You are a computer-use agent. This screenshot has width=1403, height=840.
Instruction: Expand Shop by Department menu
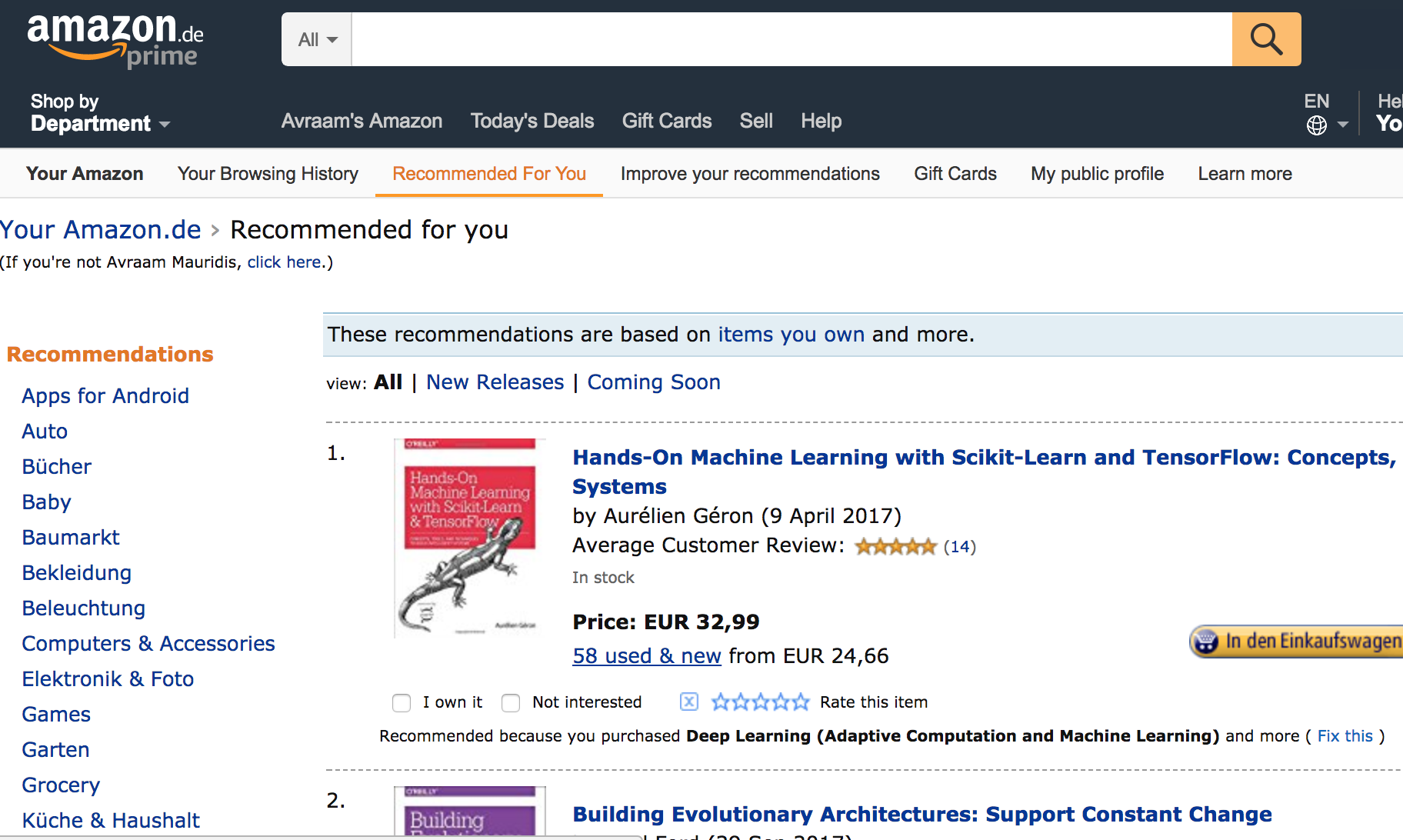pos(100,112)
